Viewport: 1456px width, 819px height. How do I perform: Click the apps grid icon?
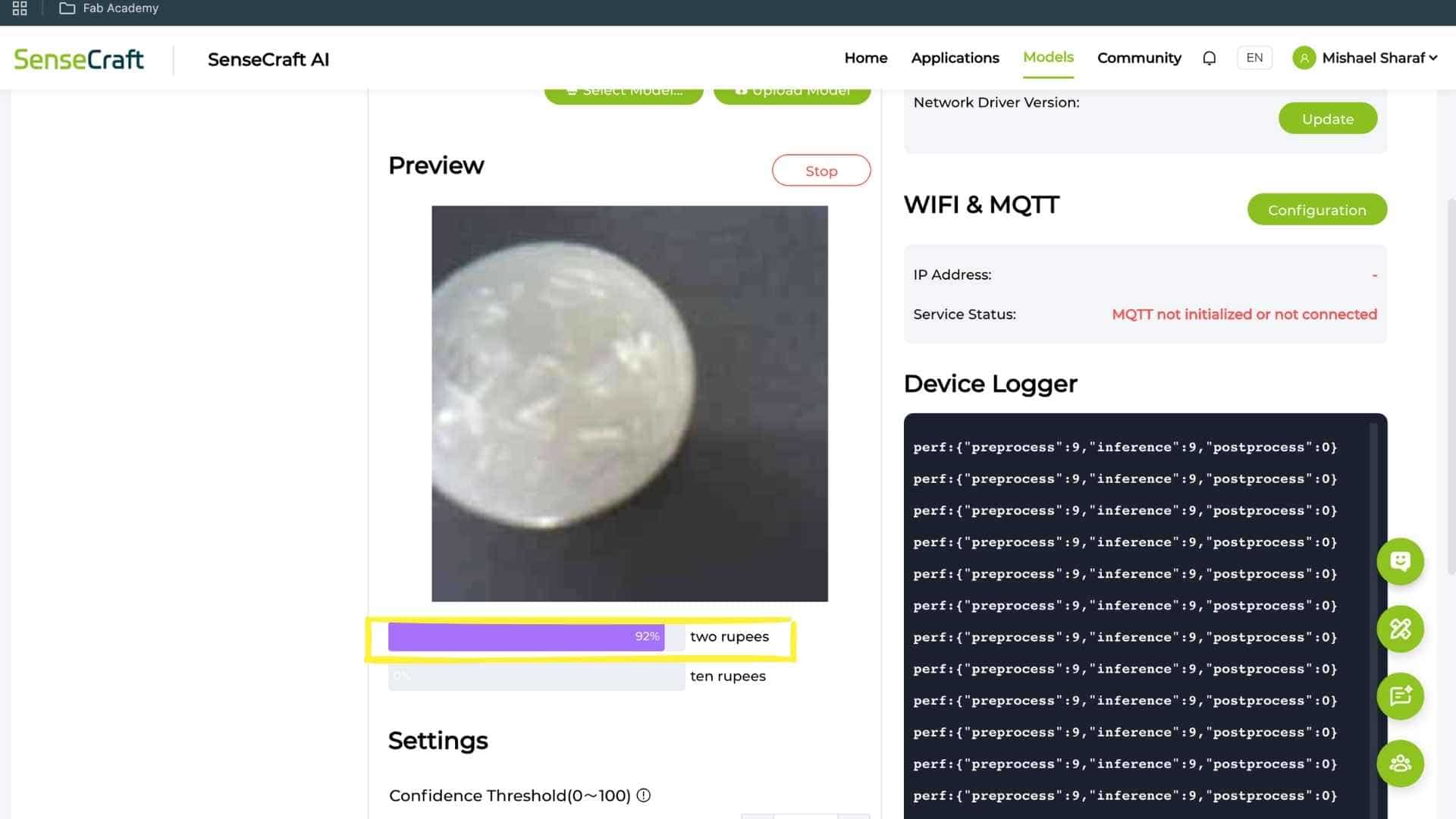(x=20, y=8)
